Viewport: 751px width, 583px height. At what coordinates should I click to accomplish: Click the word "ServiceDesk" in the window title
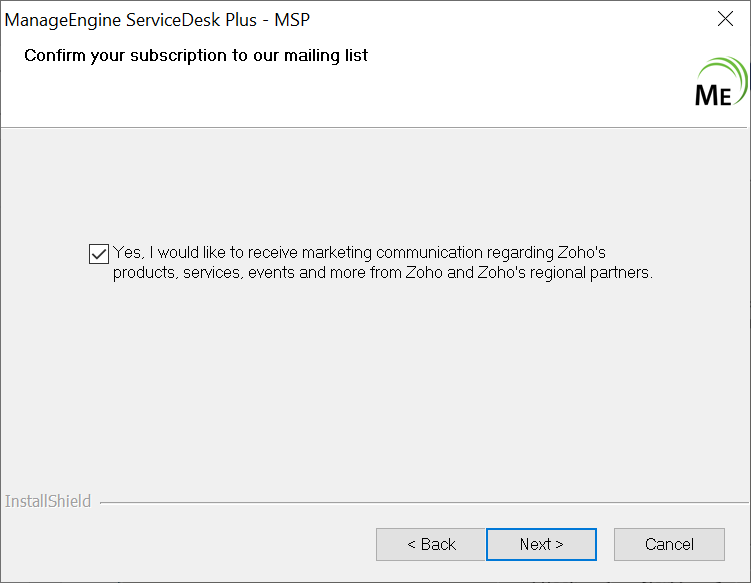tap(176, 19)
